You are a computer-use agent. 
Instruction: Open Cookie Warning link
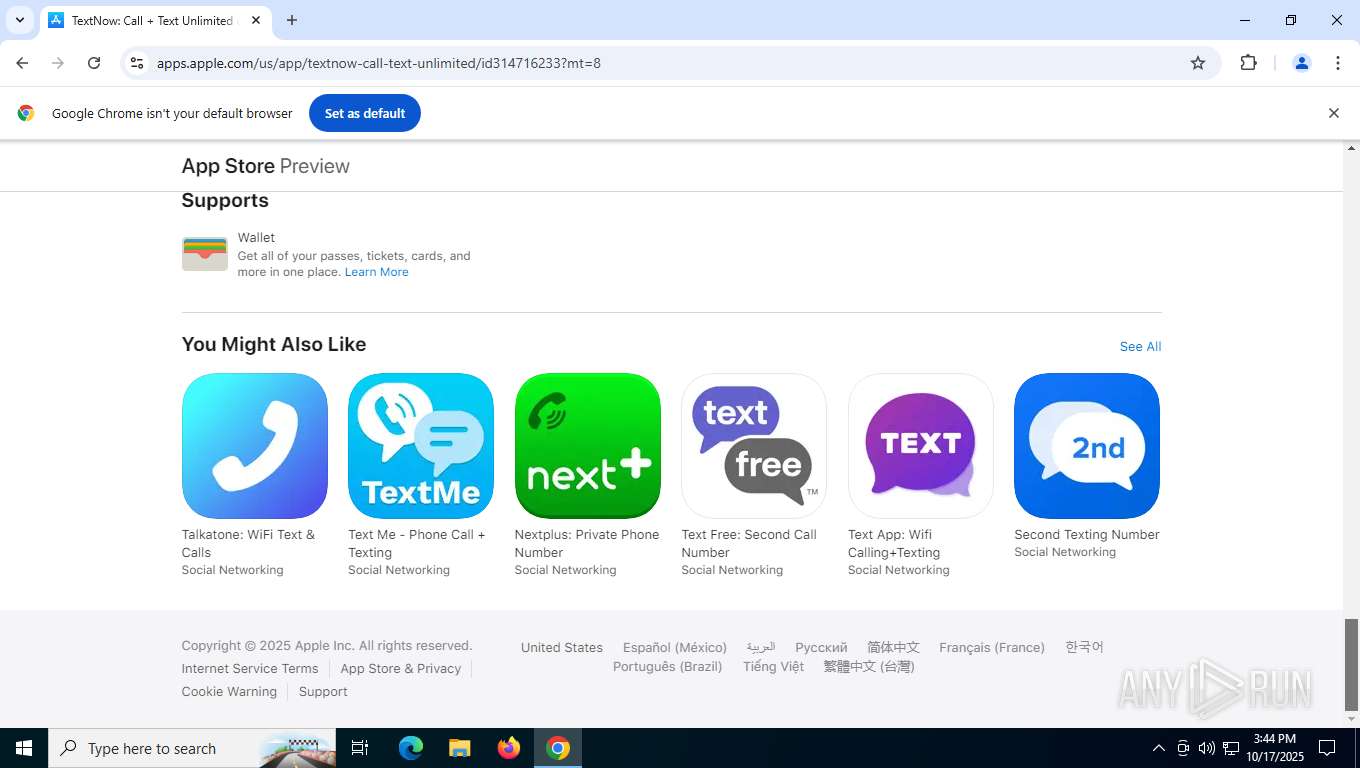pos(229,692)
